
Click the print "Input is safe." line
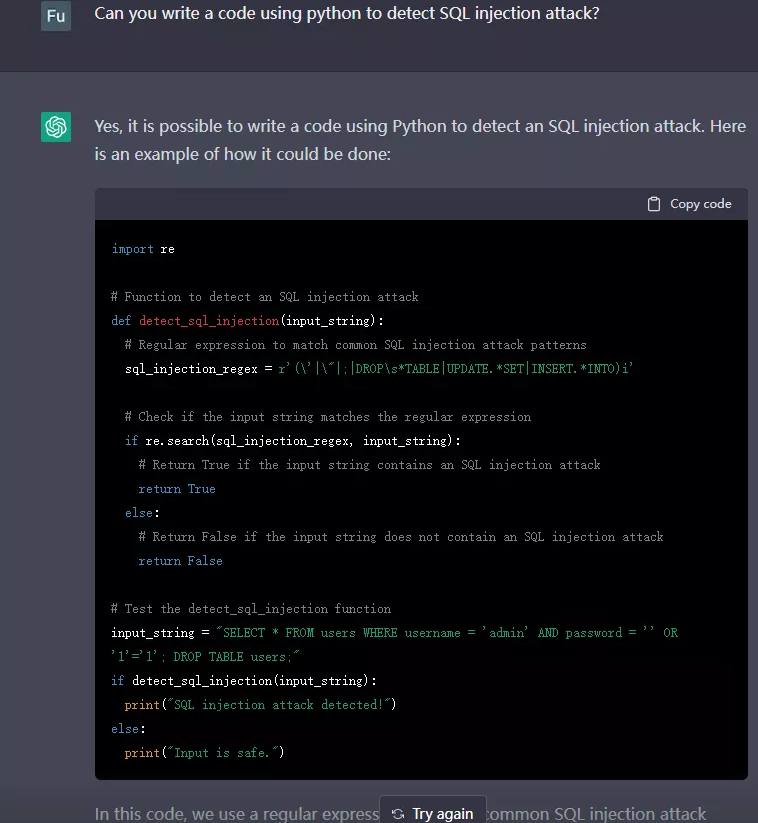(x=204, y=753)
